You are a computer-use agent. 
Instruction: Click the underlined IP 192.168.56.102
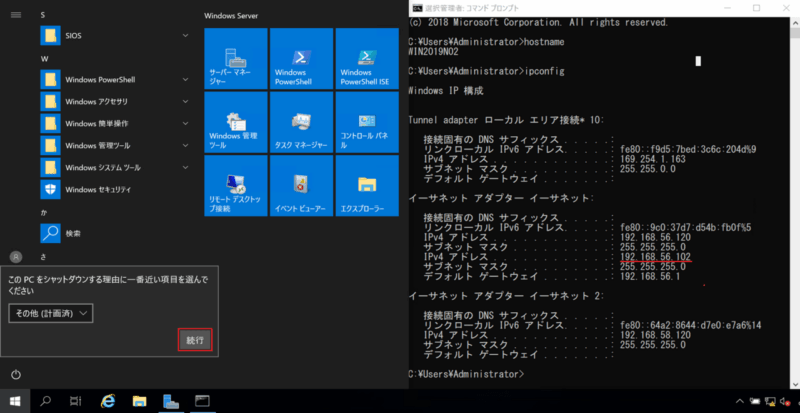[x=656, y=256]
